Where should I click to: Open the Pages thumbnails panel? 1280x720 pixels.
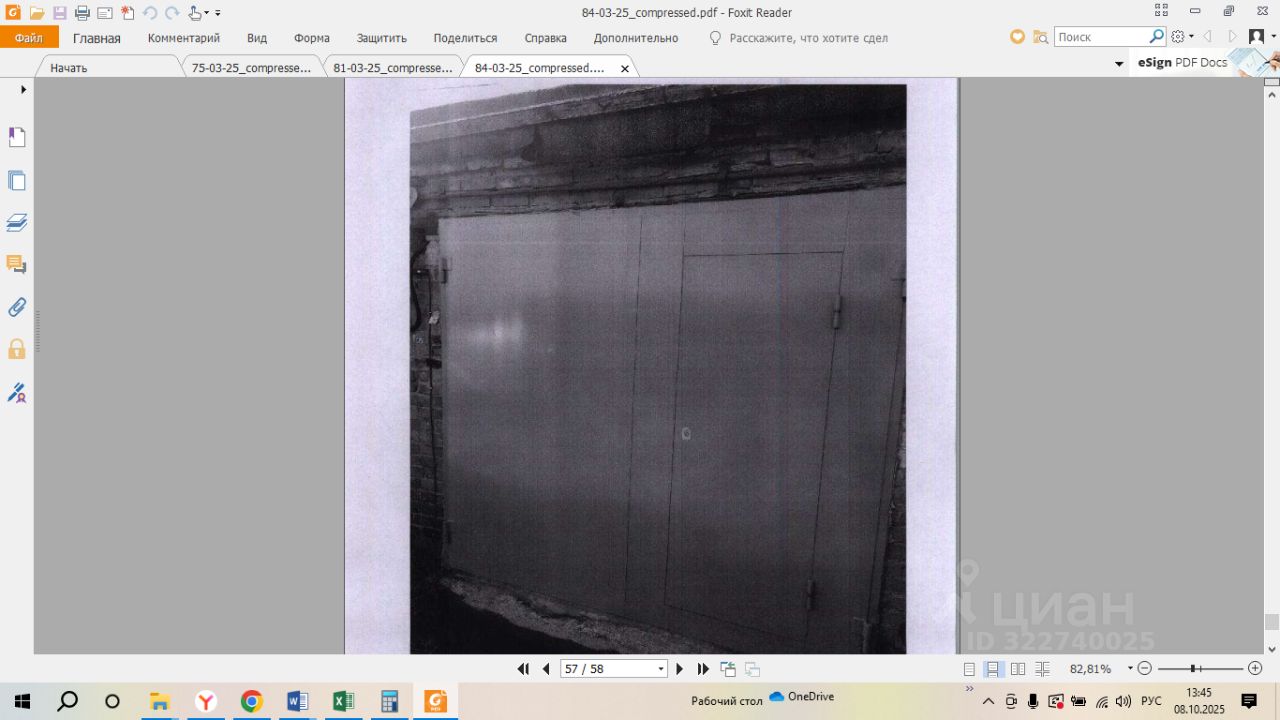click(x=17, y=181)
